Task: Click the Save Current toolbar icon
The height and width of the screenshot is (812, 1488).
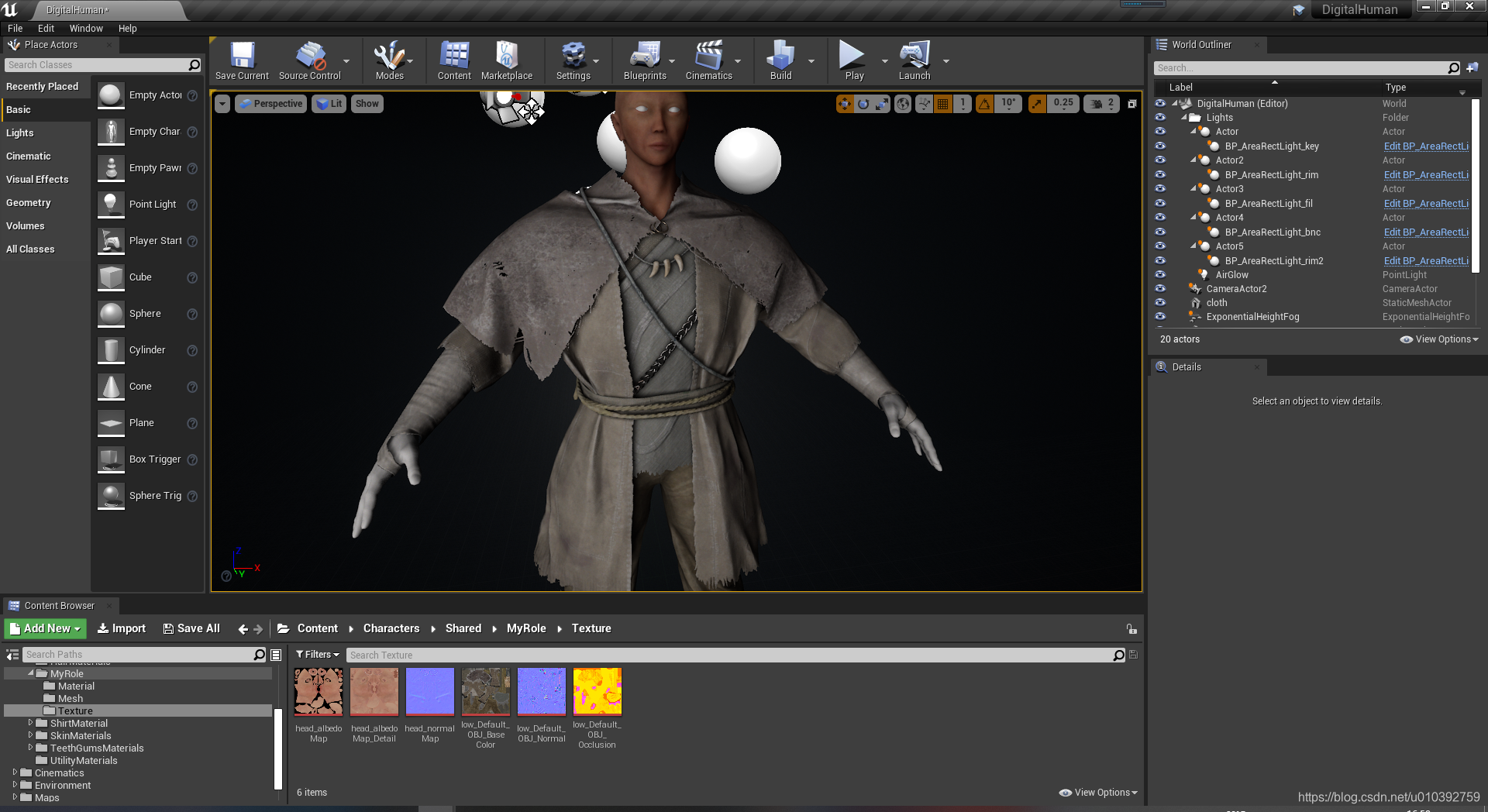Action: point(242,56)
